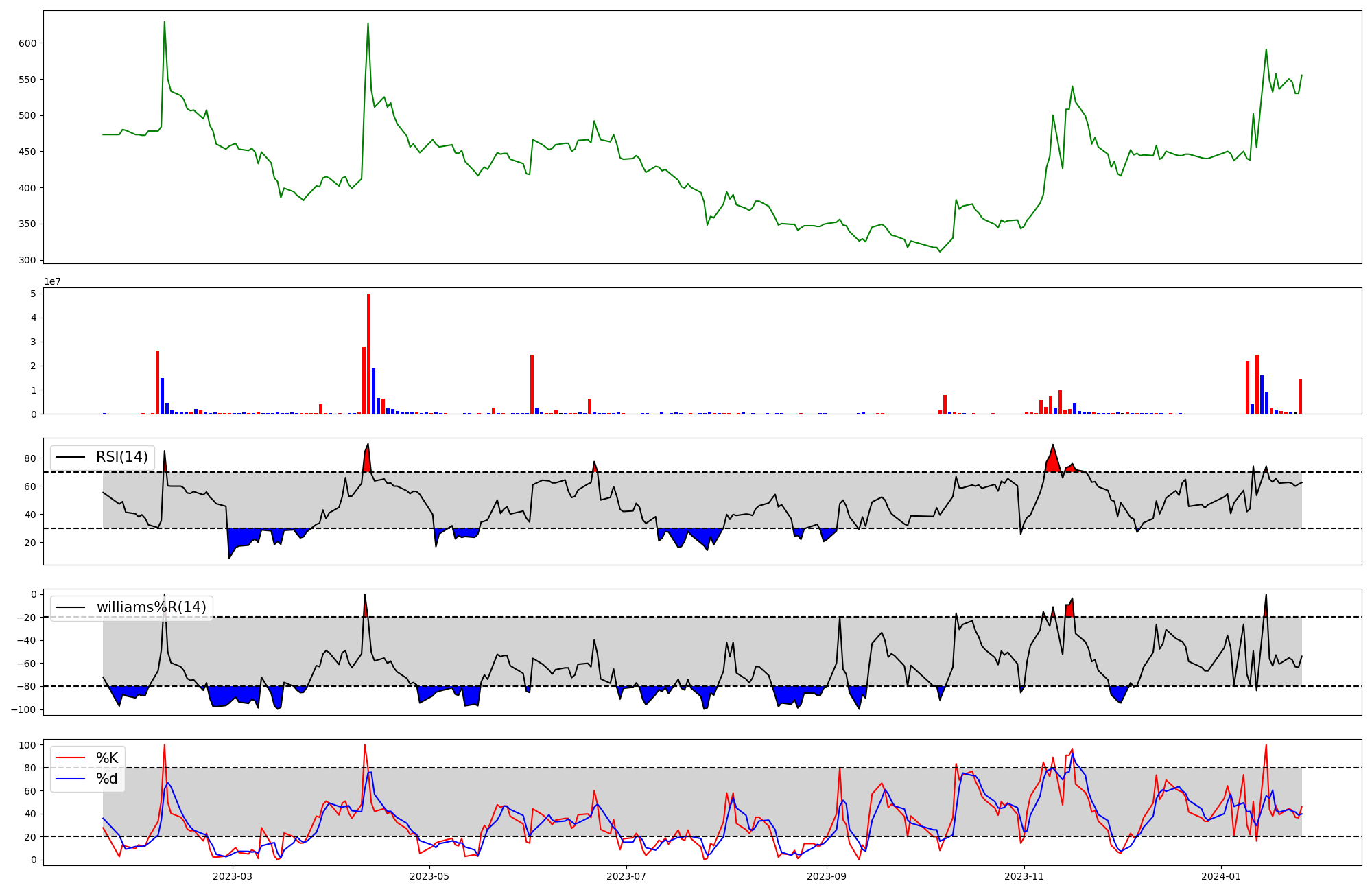The image size is (1372, 892).
Task: Click the %K legend text
Action: (x=107, y=758)
